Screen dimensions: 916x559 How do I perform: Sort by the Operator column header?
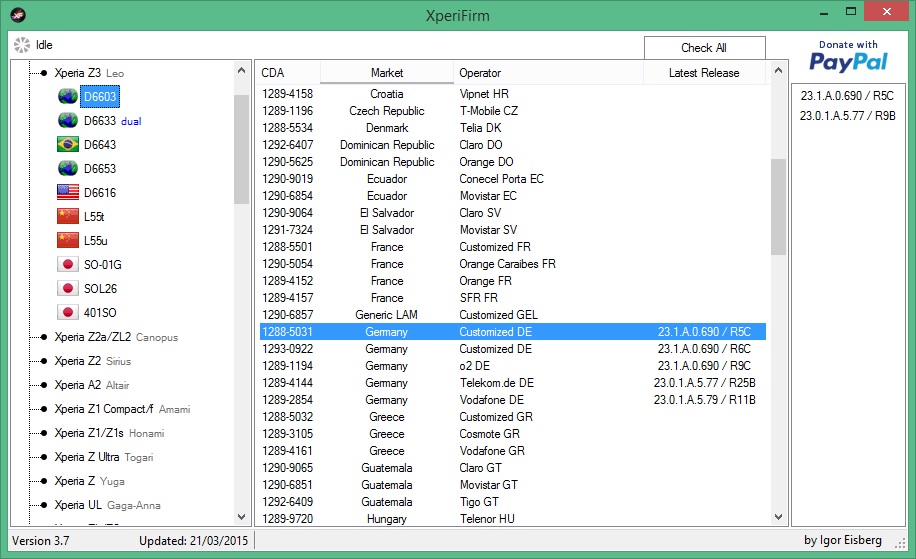pos(549,72)
